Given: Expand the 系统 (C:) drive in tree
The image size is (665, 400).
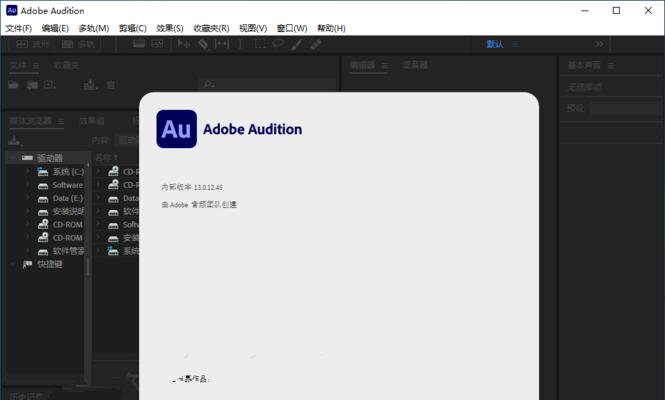Looking at the screenshot, I should [28, 171].
